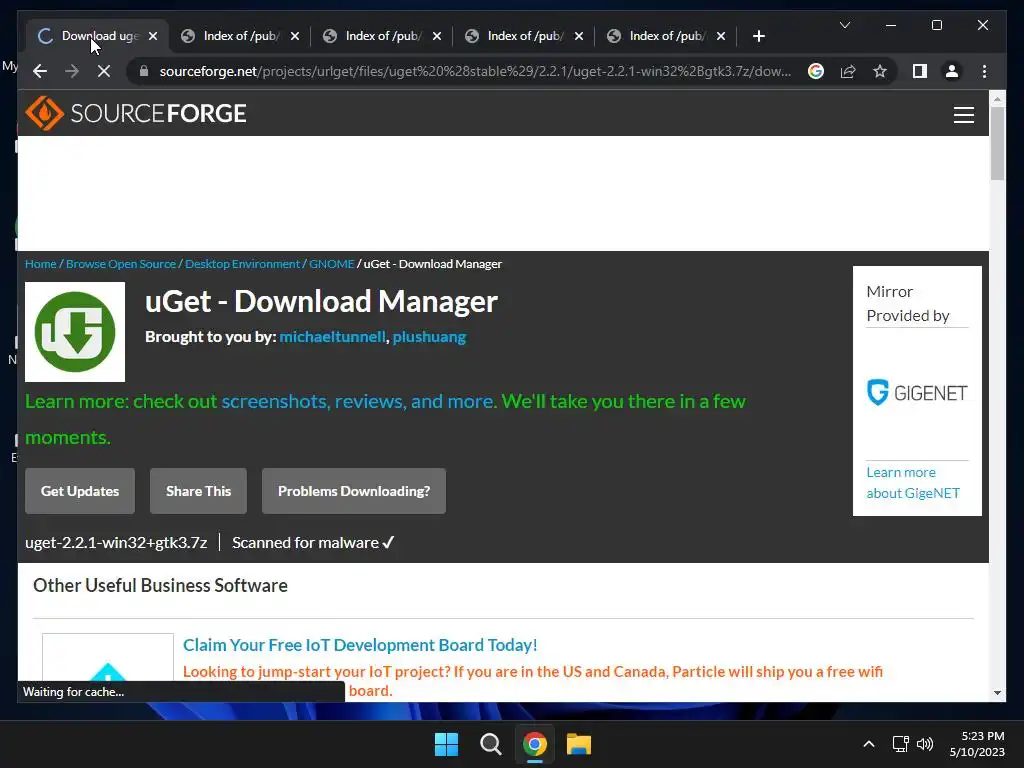Click the Chrome taskbar icon

(x=534, y=744)
